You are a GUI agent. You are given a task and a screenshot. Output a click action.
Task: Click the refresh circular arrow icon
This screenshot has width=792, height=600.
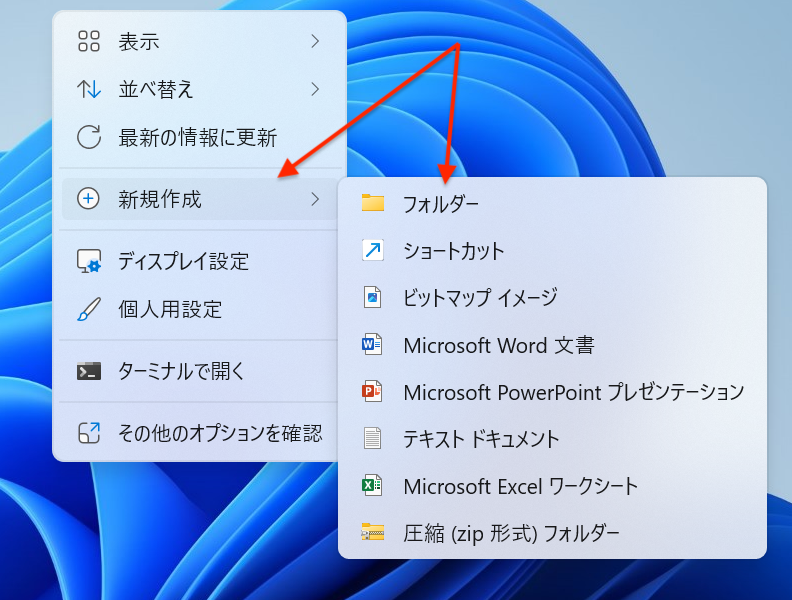pos(89,137)
